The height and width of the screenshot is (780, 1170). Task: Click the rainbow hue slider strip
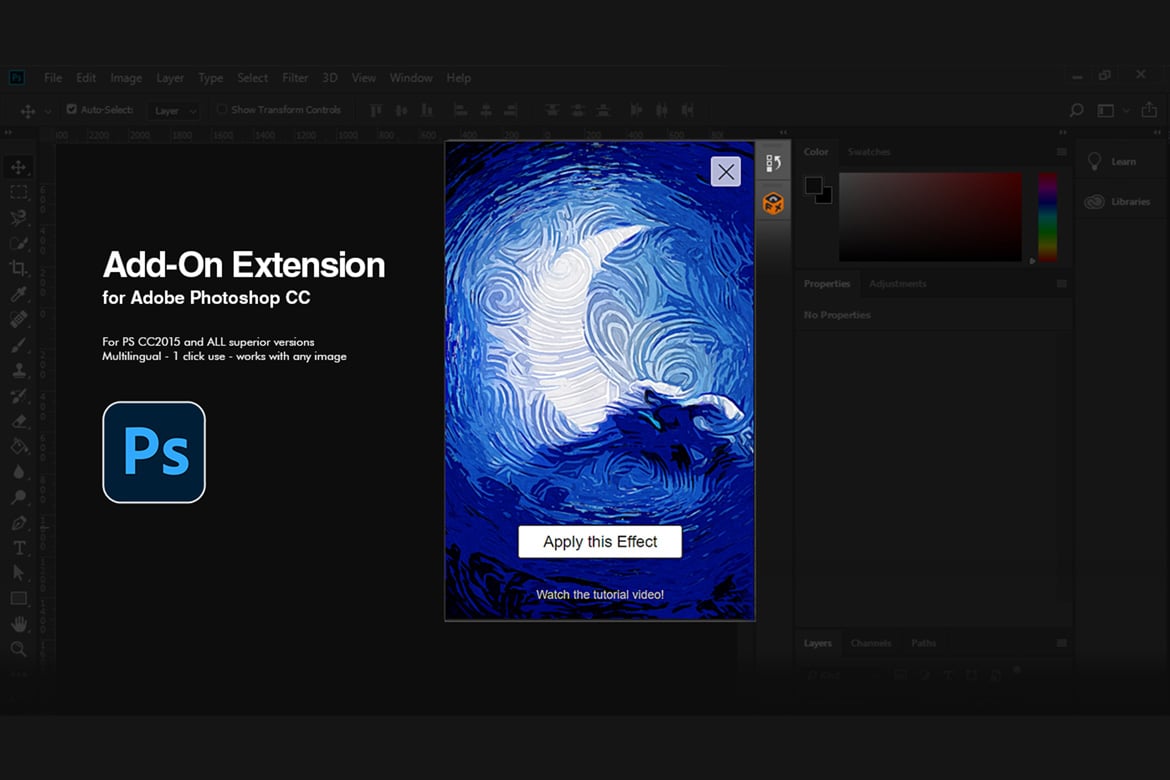pyautogui.click(x=1048, y=217)
